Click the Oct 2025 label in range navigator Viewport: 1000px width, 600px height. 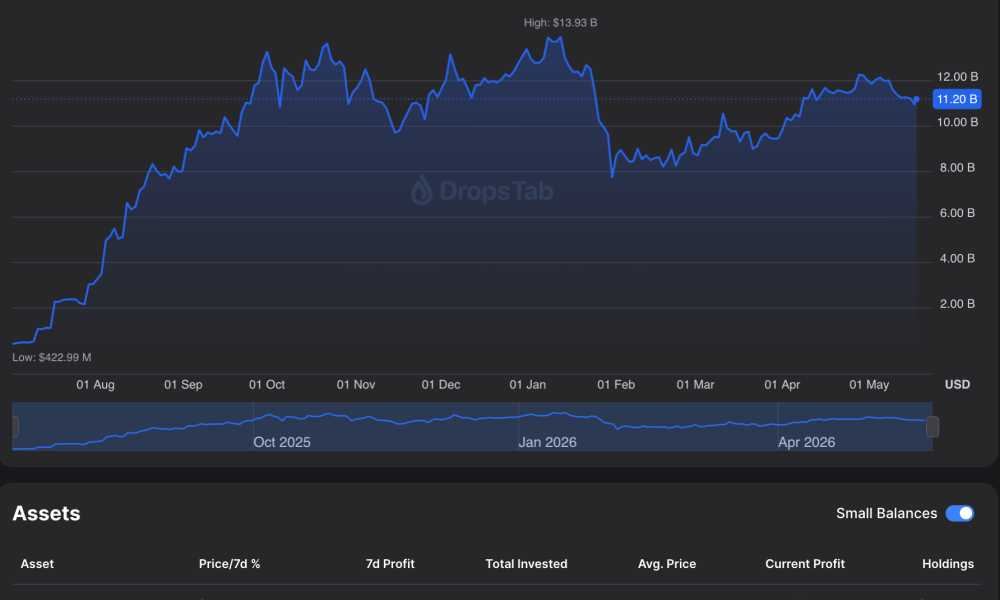click(x=282, y=442)
